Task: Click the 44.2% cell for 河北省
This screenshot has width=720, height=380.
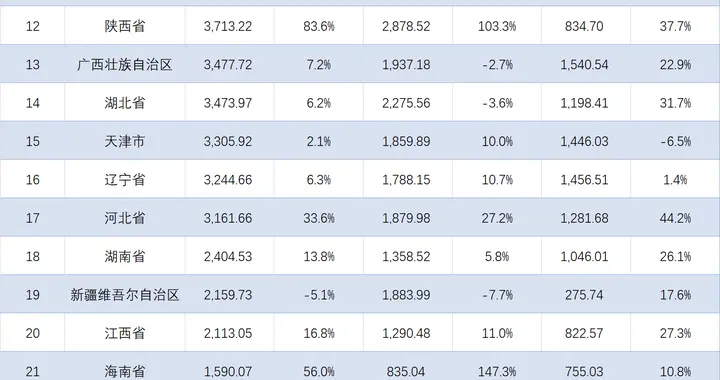Action: pos(675,218)
